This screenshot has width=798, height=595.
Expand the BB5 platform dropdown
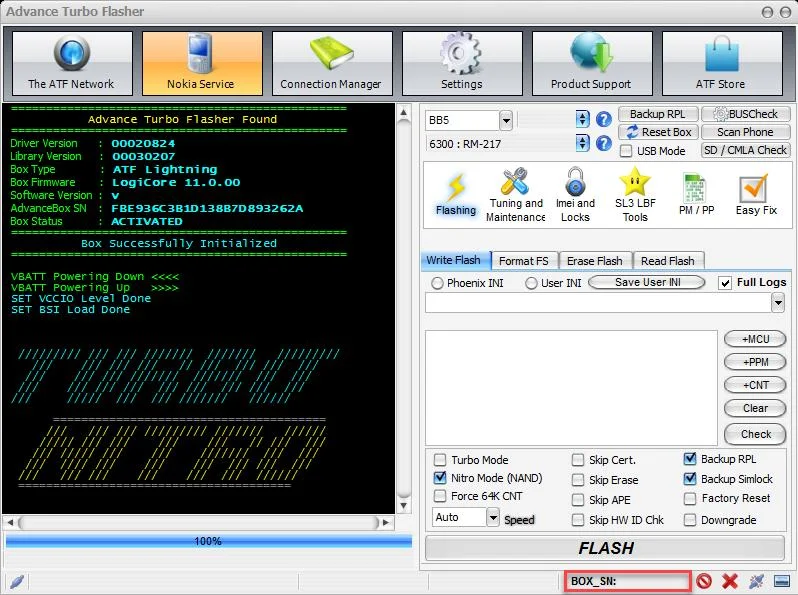click(505, 120)
